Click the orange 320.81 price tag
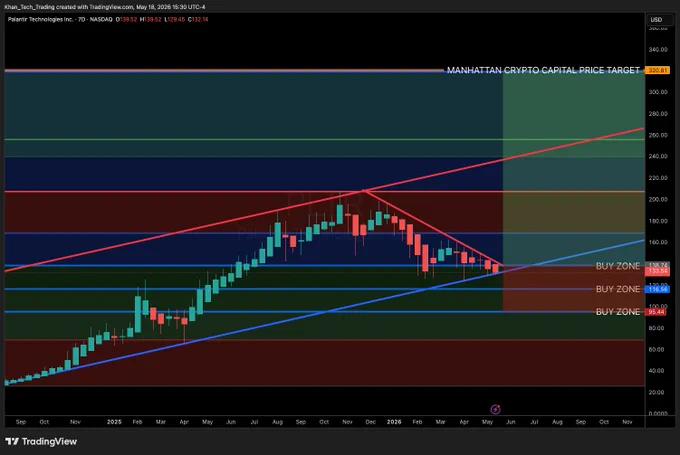 (x=657, y=70)
